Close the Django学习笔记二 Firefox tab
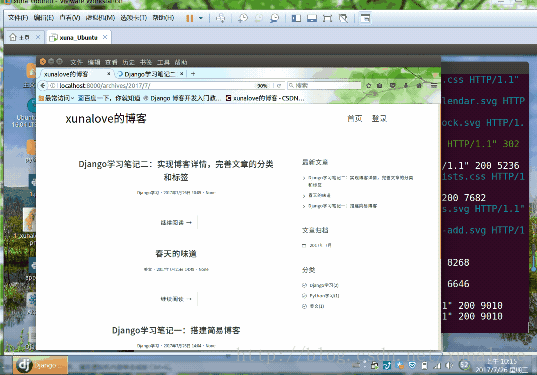 click(182, 74)
